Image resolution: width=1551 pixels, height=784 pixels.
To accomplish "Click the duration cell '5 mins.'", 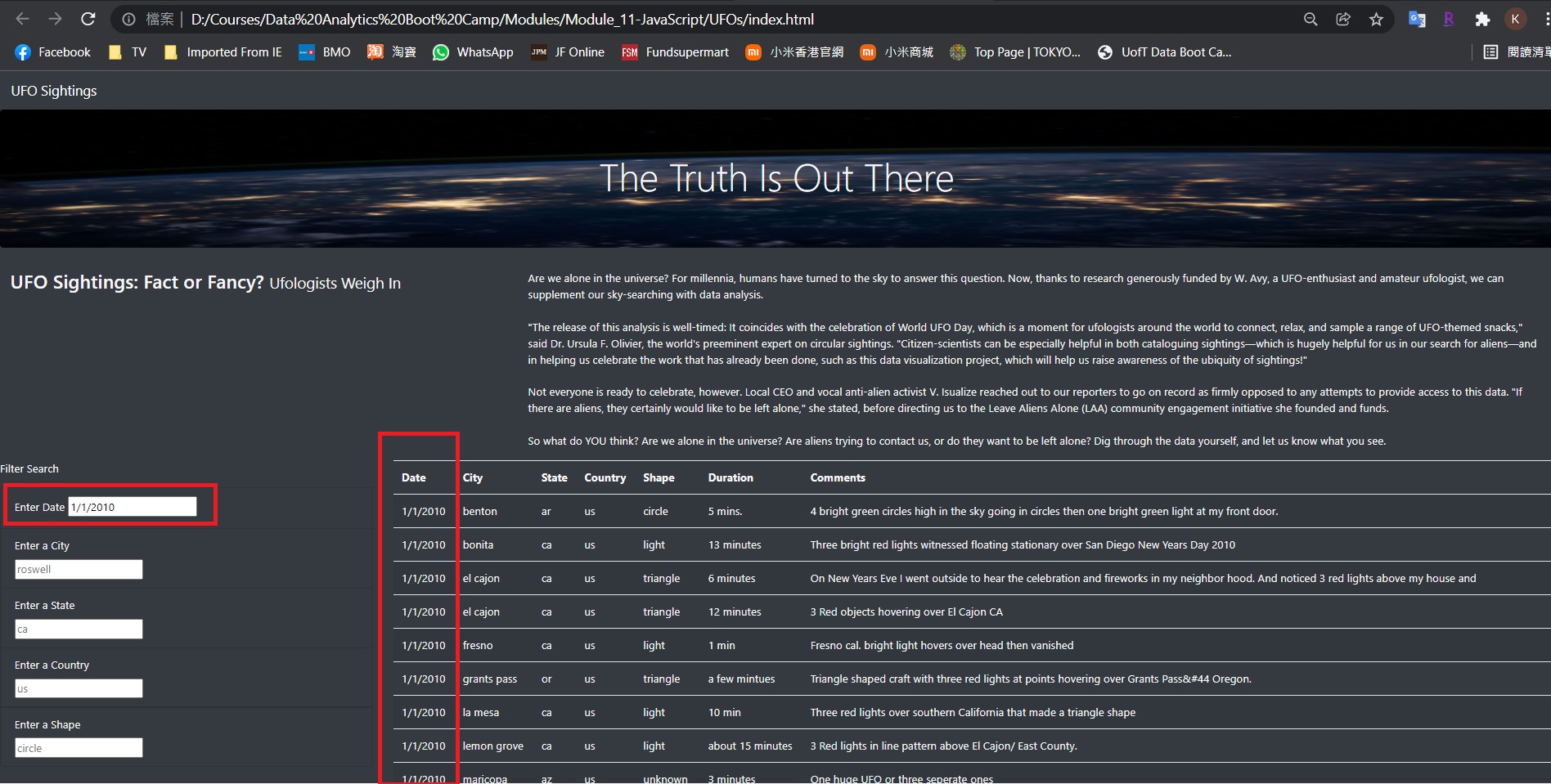I will point(726,511).
